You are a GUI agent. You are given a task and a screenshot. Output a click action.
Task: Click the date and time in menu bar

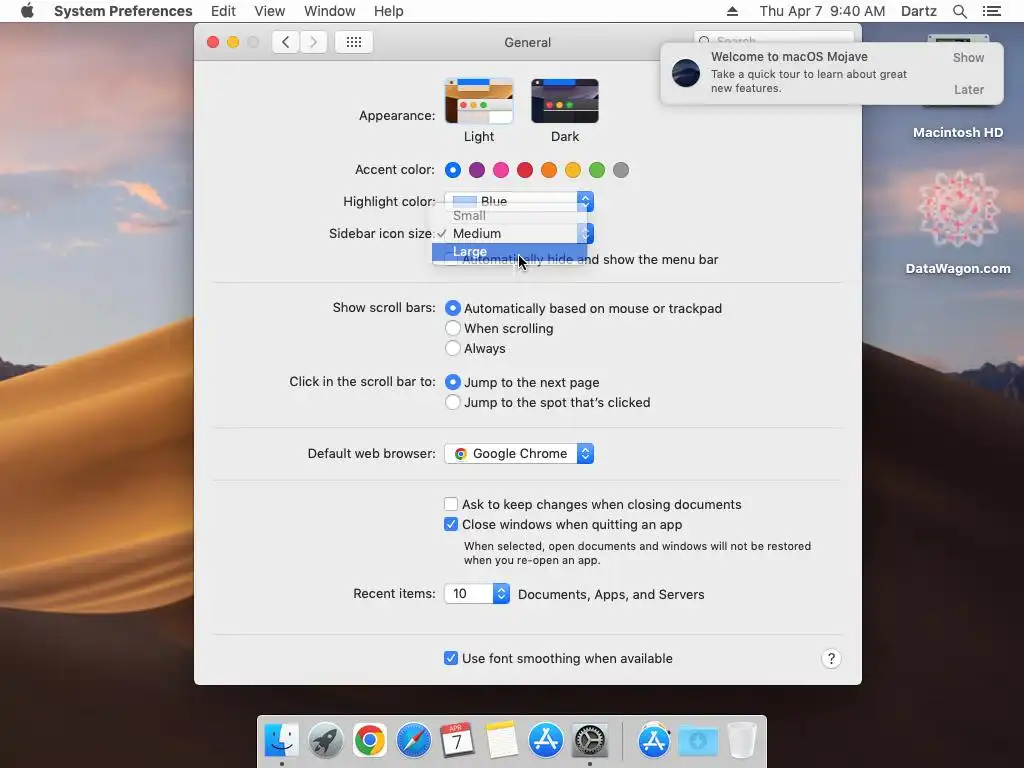click(822, 11)
